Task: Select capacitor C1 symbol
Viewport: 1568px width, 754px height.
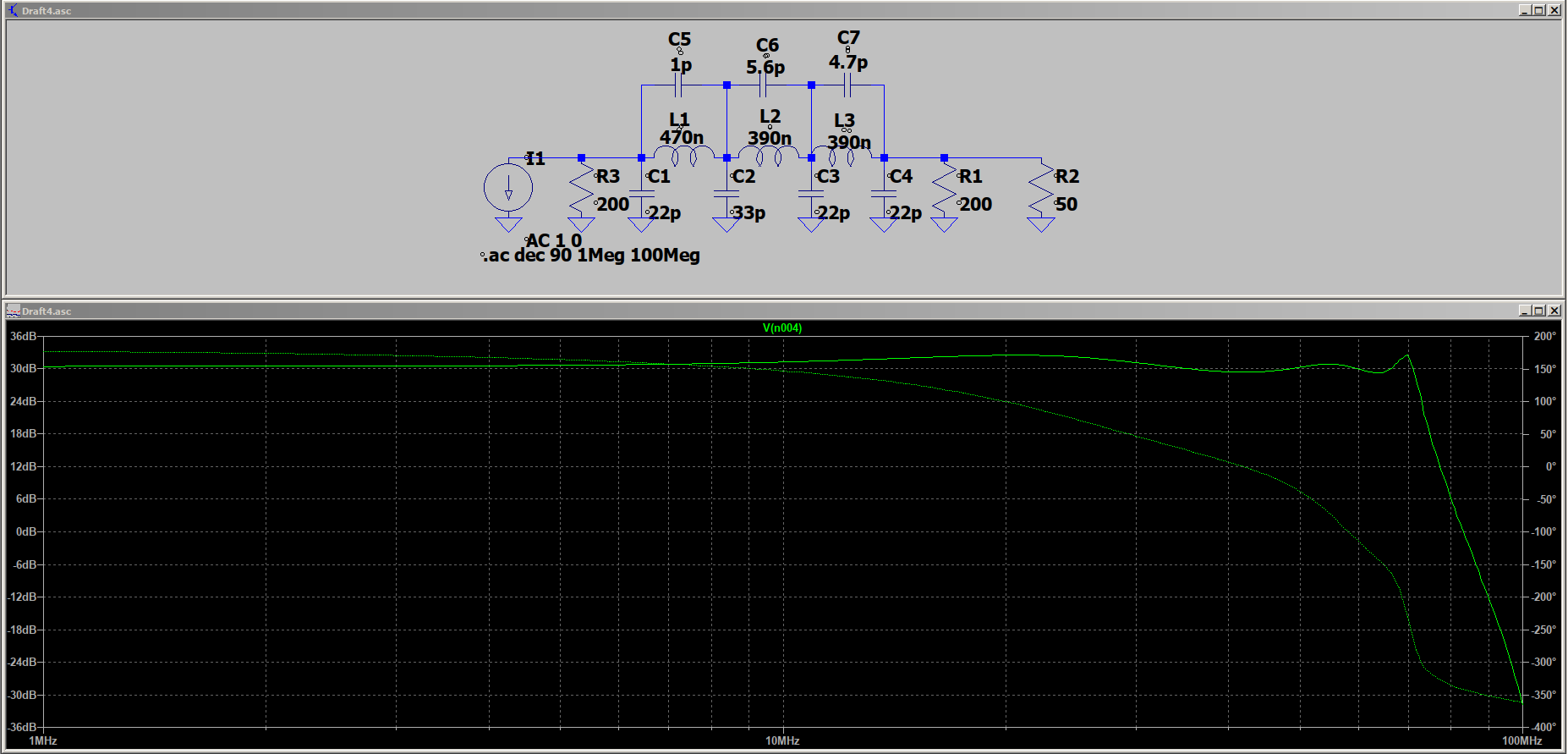Action: tap(641, 195)
